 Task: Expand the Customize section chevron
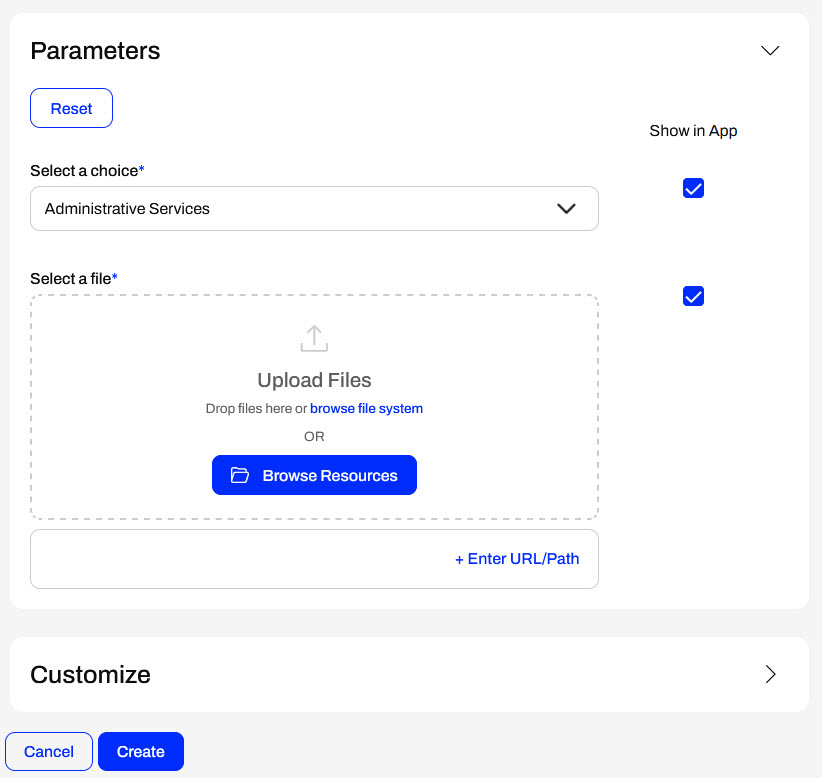(770, 674)
